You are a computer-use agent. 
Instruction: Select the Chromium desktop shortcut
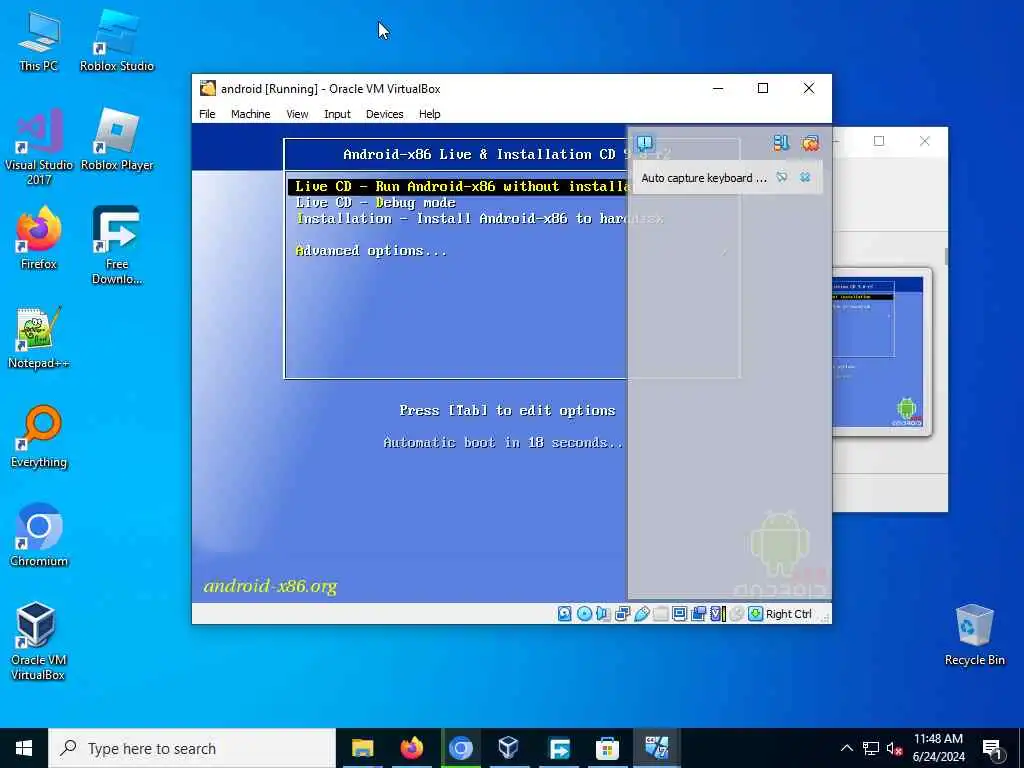point(39,536)
